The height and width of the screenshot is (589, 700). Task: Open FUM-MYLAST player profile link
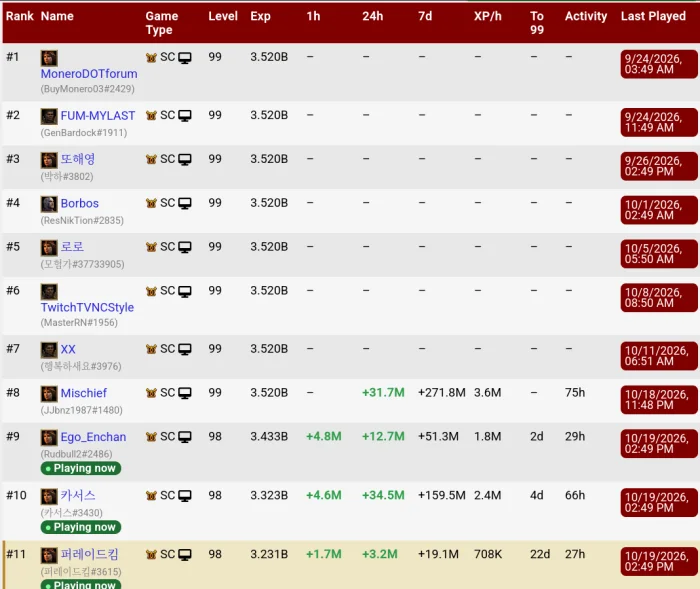98,116
